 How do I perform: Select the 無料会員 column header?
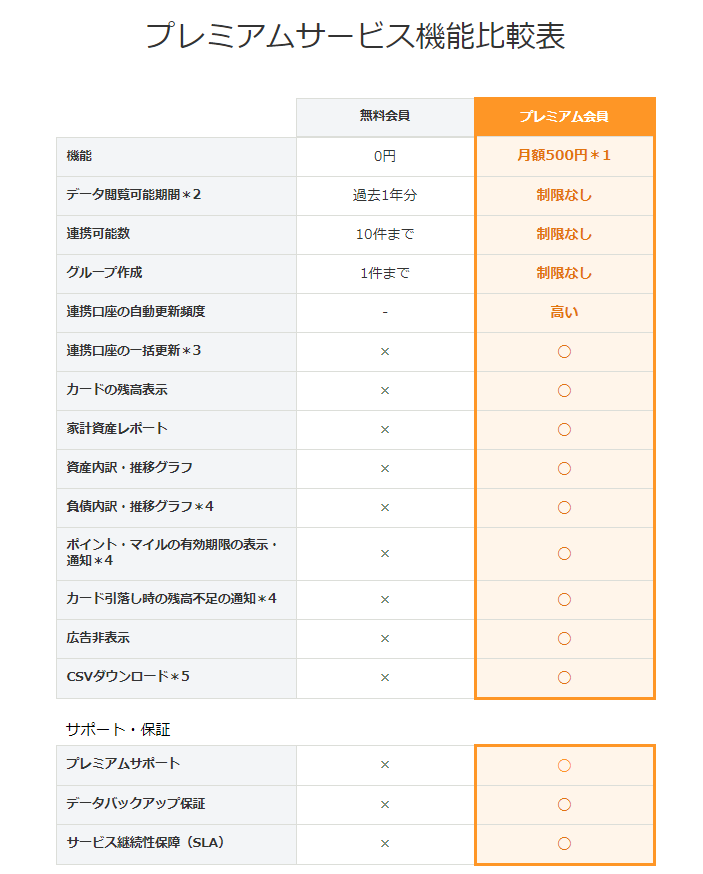[385, 116]
